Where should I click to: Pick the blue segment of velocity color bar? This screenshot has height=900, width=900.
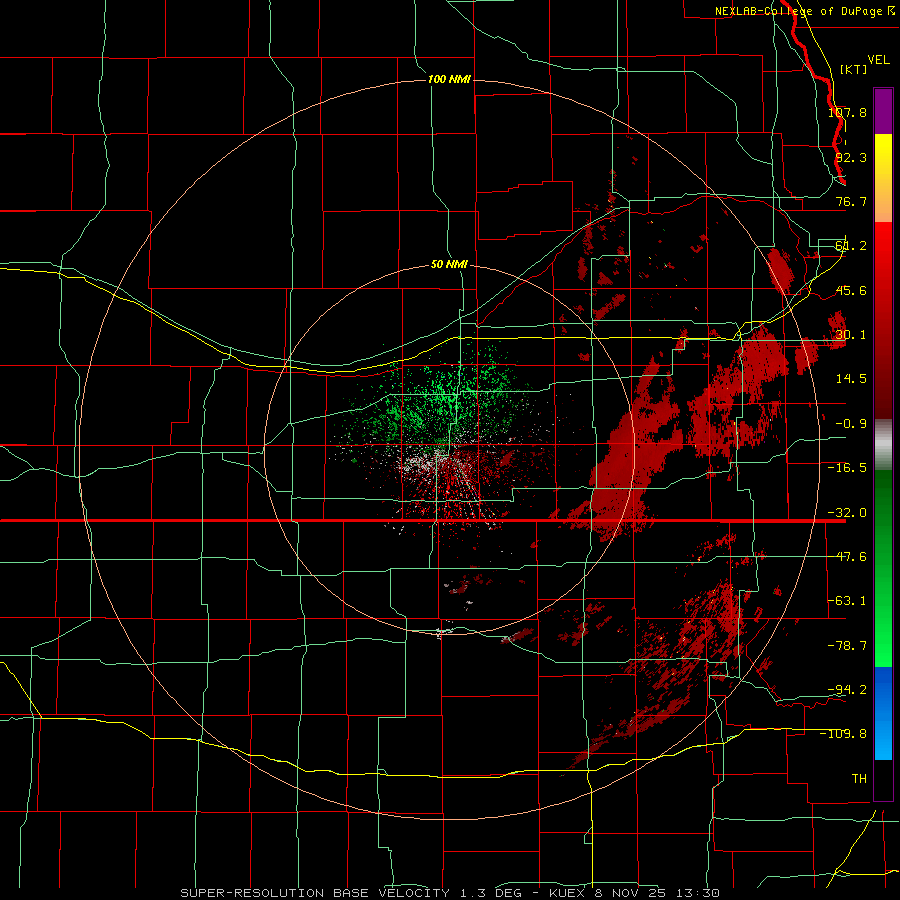[883, 713]
